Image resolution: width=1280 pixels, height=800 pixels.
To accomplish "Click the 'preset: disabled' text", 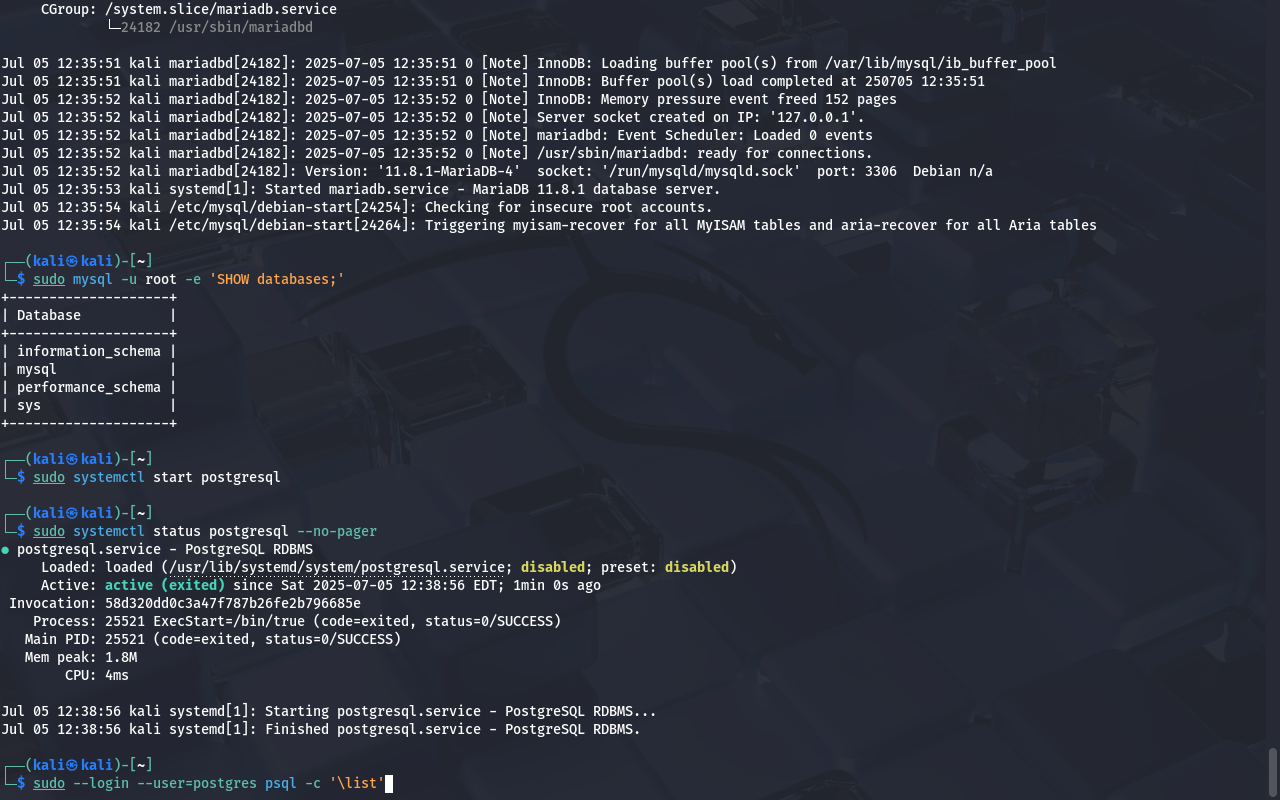I will point(665,567).
